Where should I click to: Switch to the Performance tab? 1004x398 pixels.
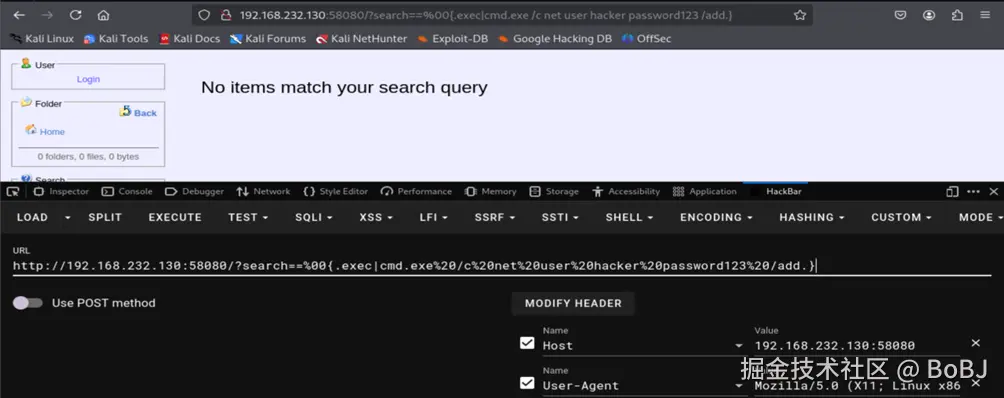(x=416, y=191)
